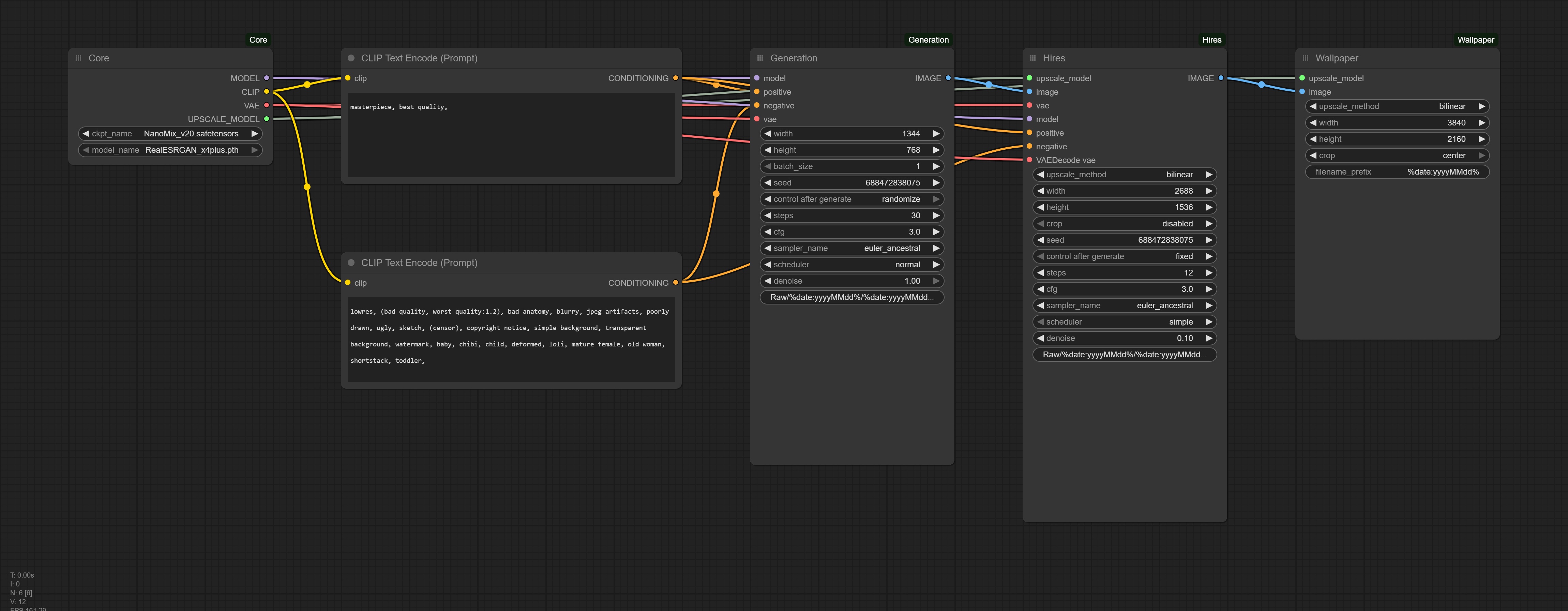Click the green Hires group label
This screenshot has height=611, width=1568.
point(1211,40)
